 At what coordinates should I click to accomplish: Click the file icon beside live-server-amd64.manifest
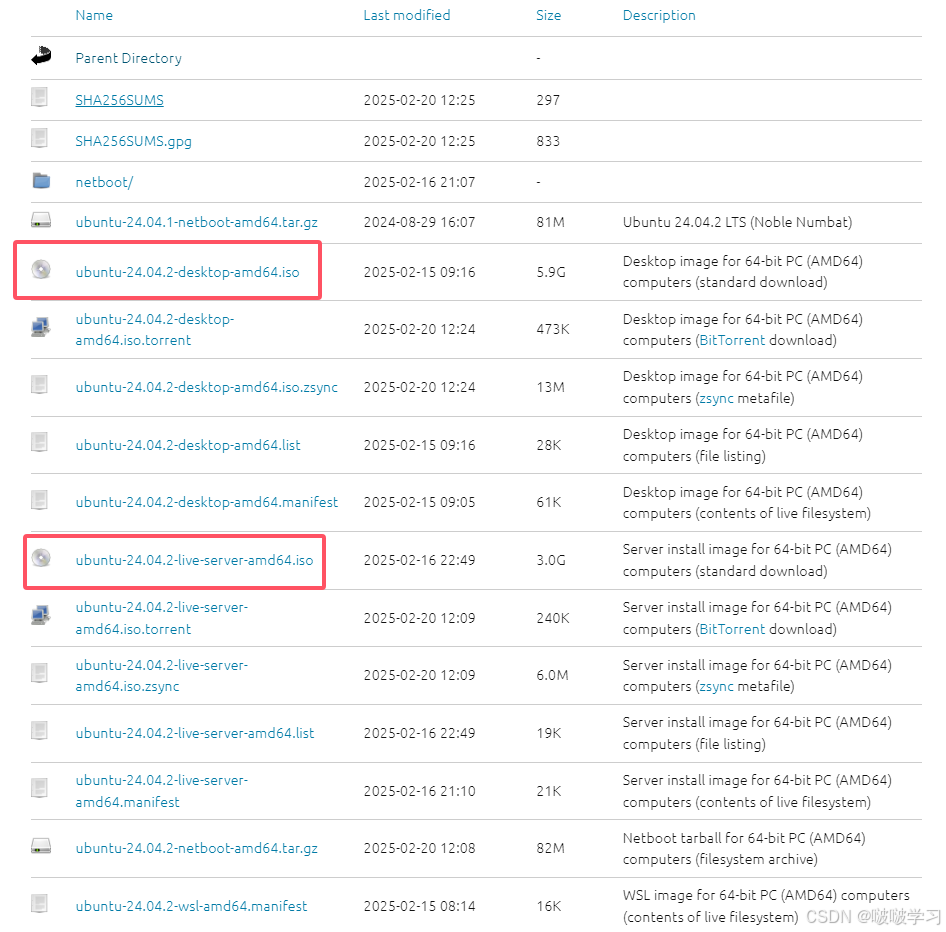[x=40, y=788]
